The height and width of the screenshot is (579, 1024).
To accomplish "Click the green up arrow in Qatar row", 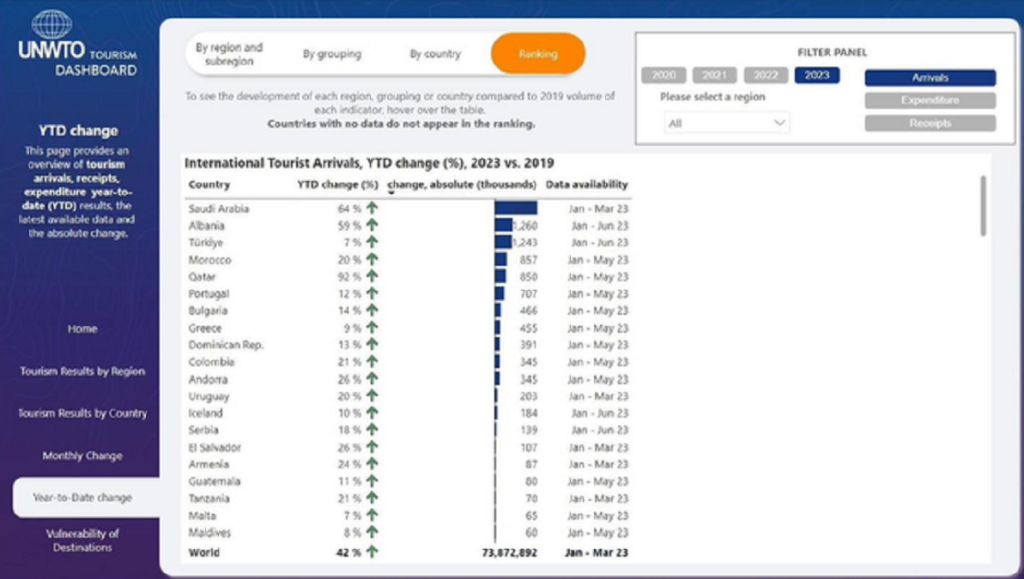I will (372, 276).
